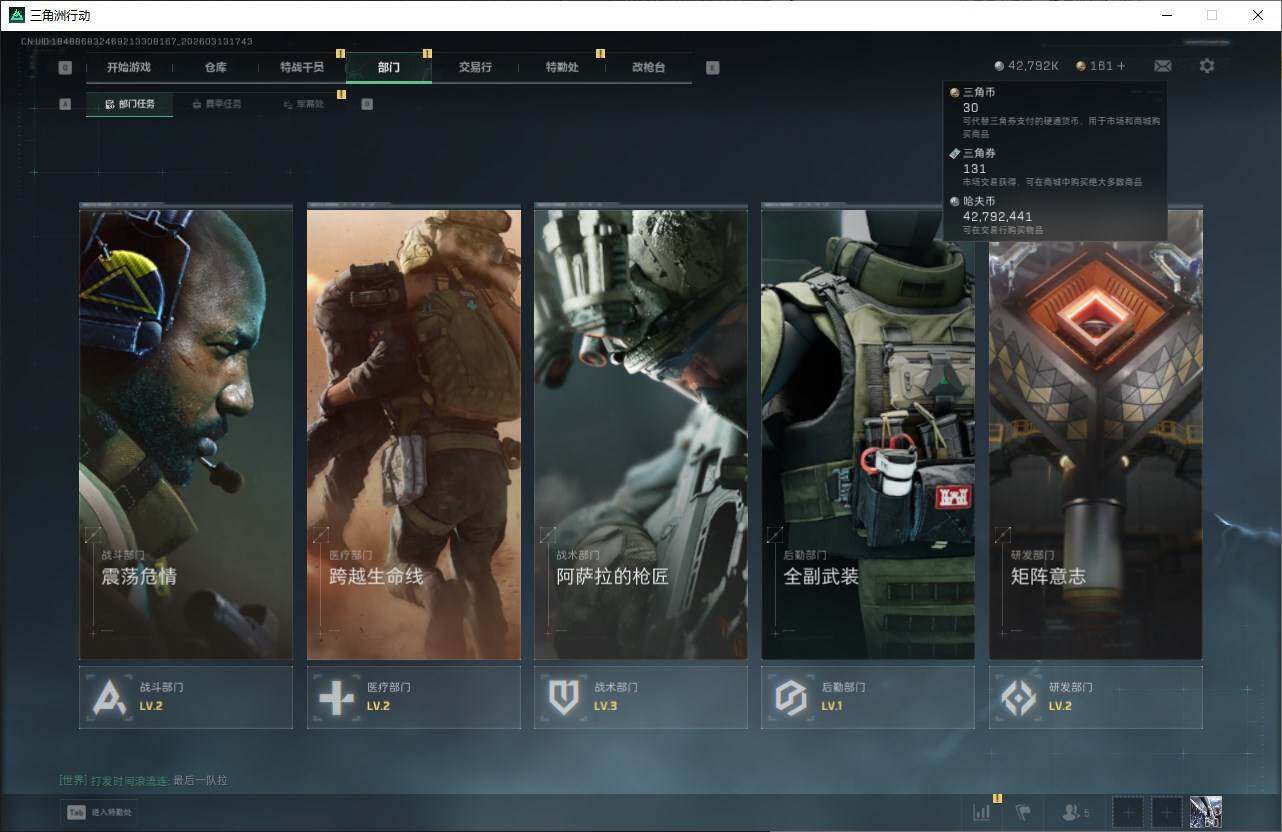The width and height of the screenshot is (1282, 832).
Task: Select the 改枪台 tab
Action: (x=648, y=67)
